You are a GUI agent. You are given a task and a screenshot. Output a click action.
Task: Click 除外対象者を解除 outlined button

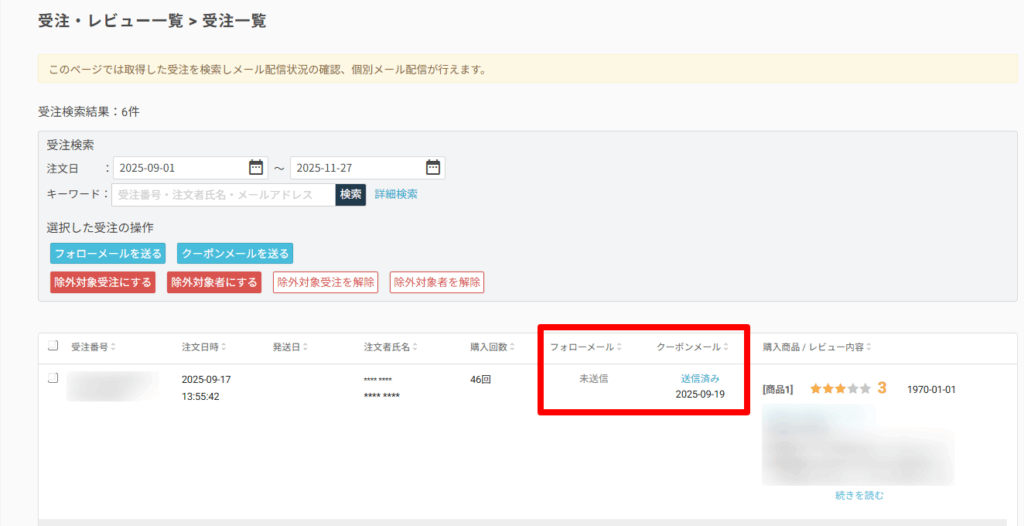437,283
